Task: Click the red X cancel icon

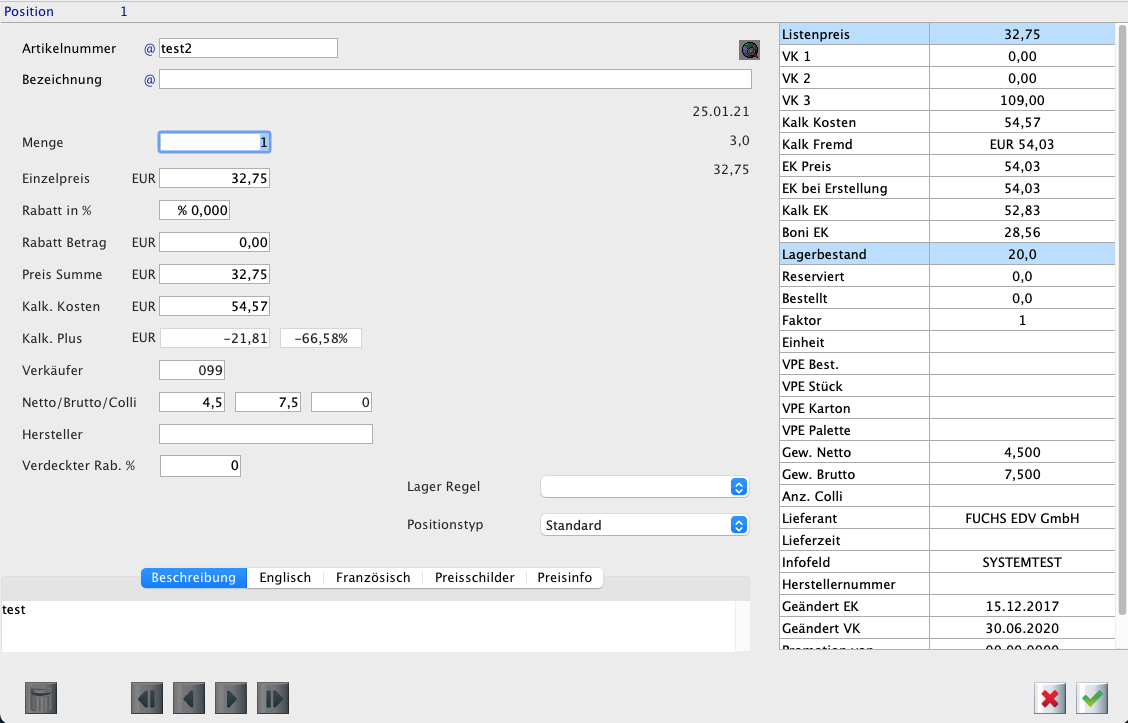Action: click(x=1050, y=697)
